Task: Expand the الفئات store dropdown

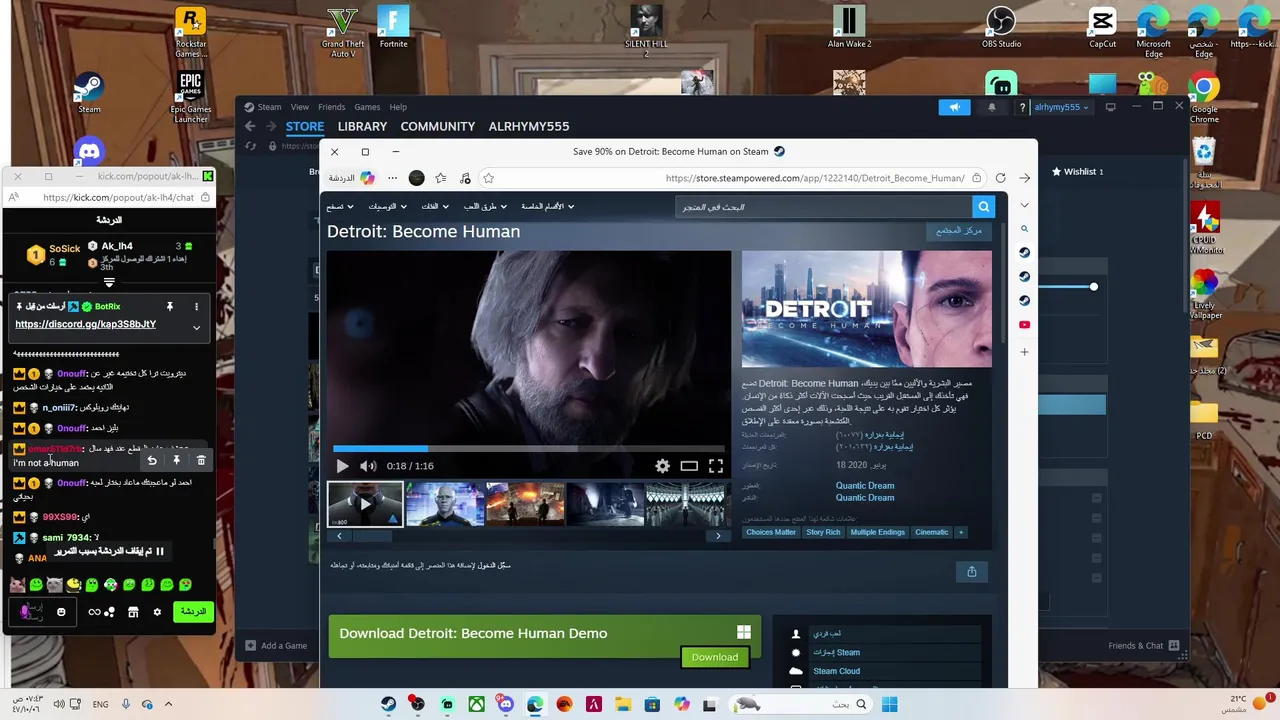Action: [x=435, y=207]
